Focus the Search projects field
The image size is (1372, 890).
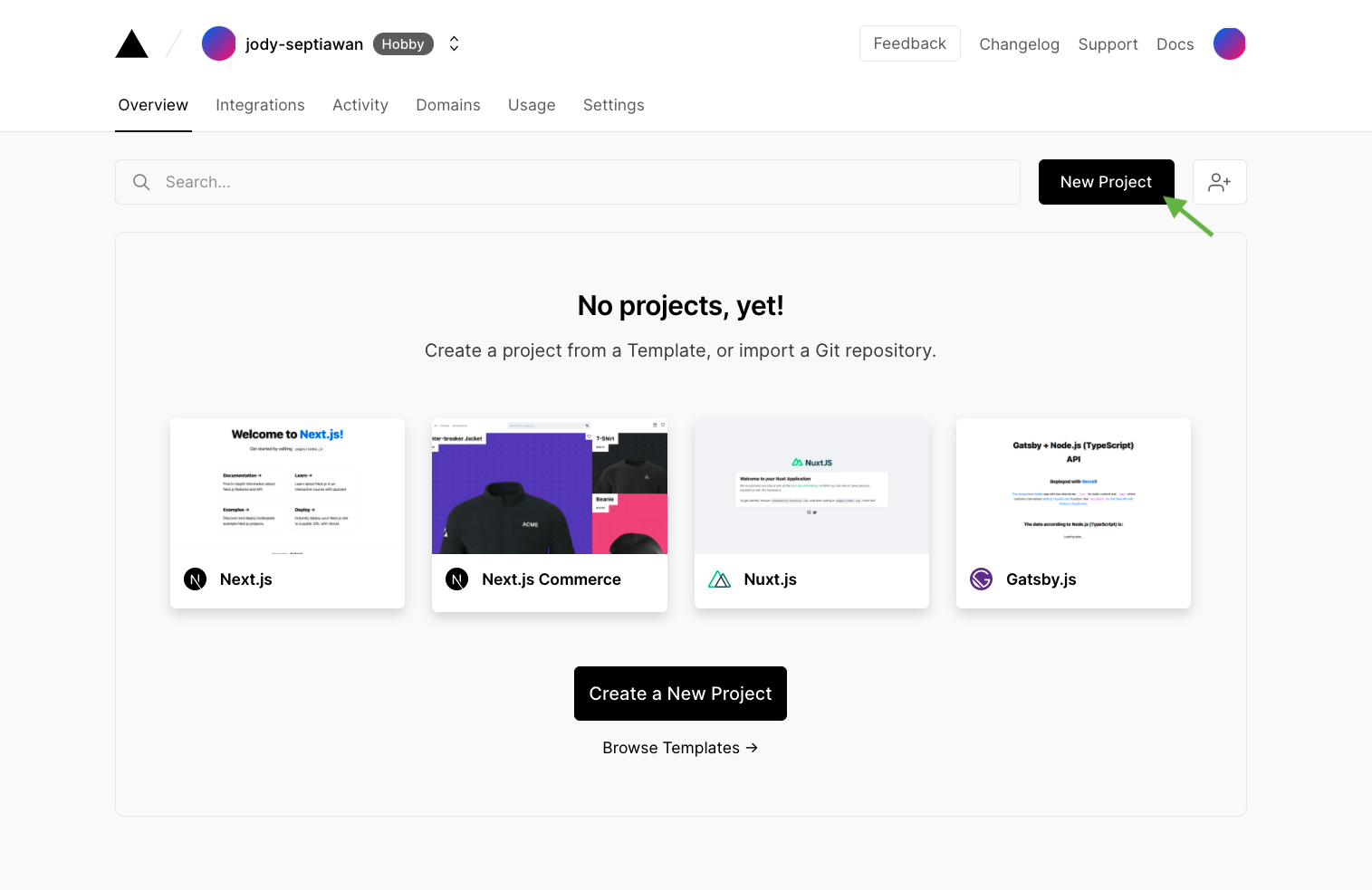(x=568, y=182)
